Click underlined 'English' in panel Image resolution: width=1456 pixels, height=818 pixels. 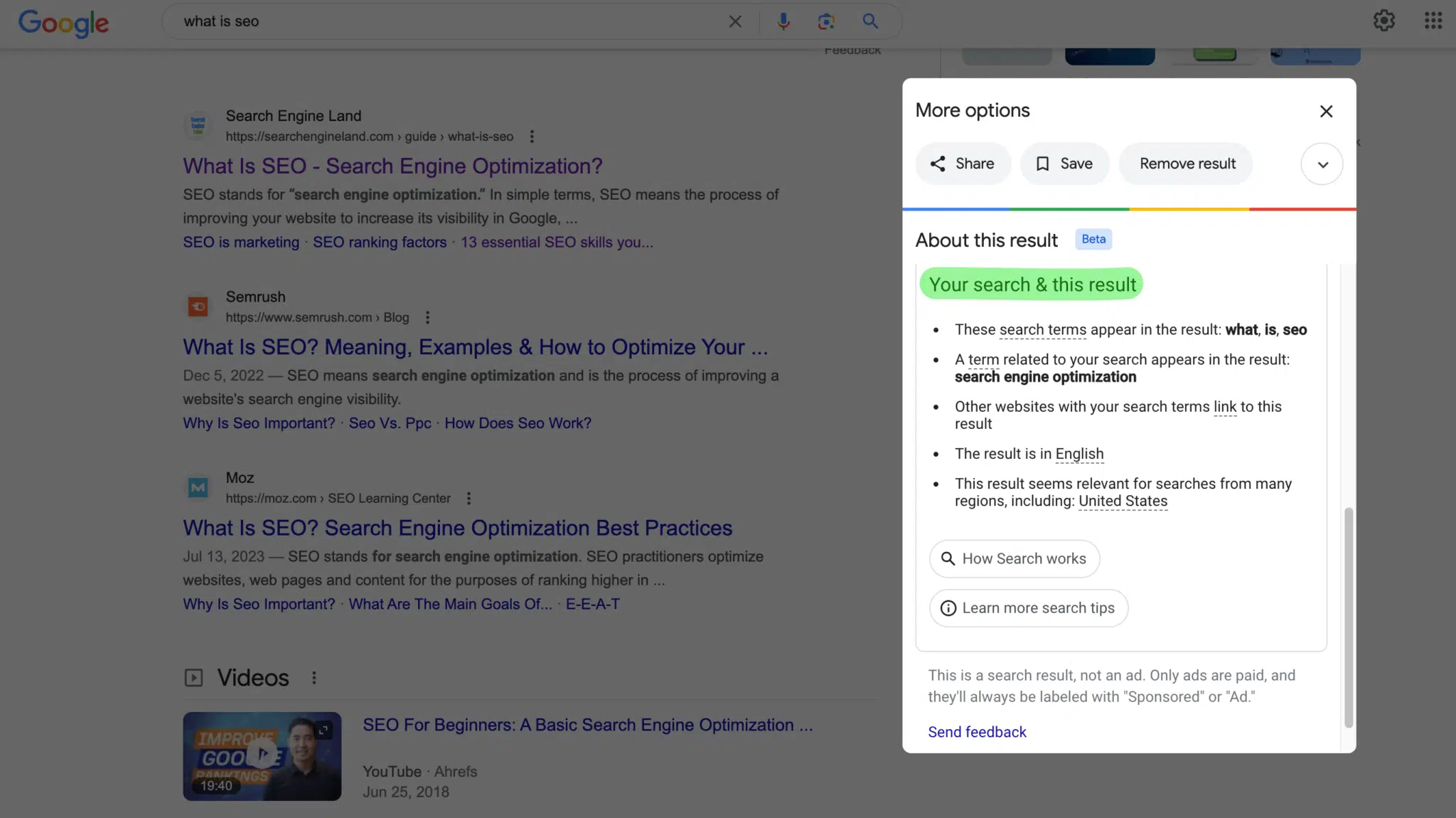point(1079,454)
